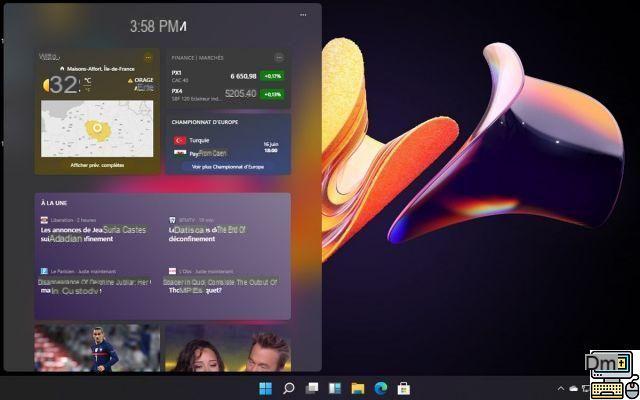
Task: Click the OneDrive cloud tray icon
Action: tap(573, 389)
